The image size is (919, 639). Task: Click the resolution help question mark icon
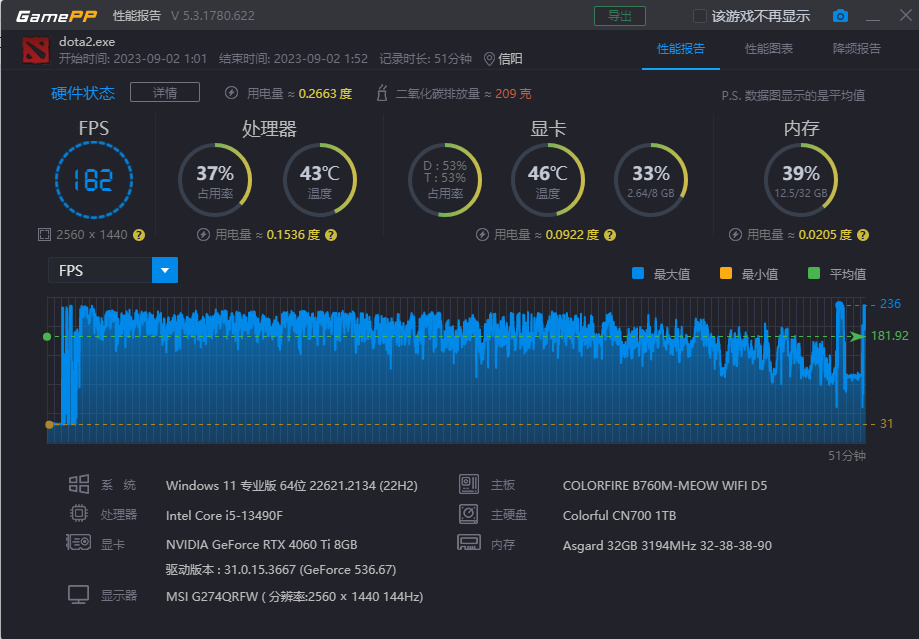(139, 235)
